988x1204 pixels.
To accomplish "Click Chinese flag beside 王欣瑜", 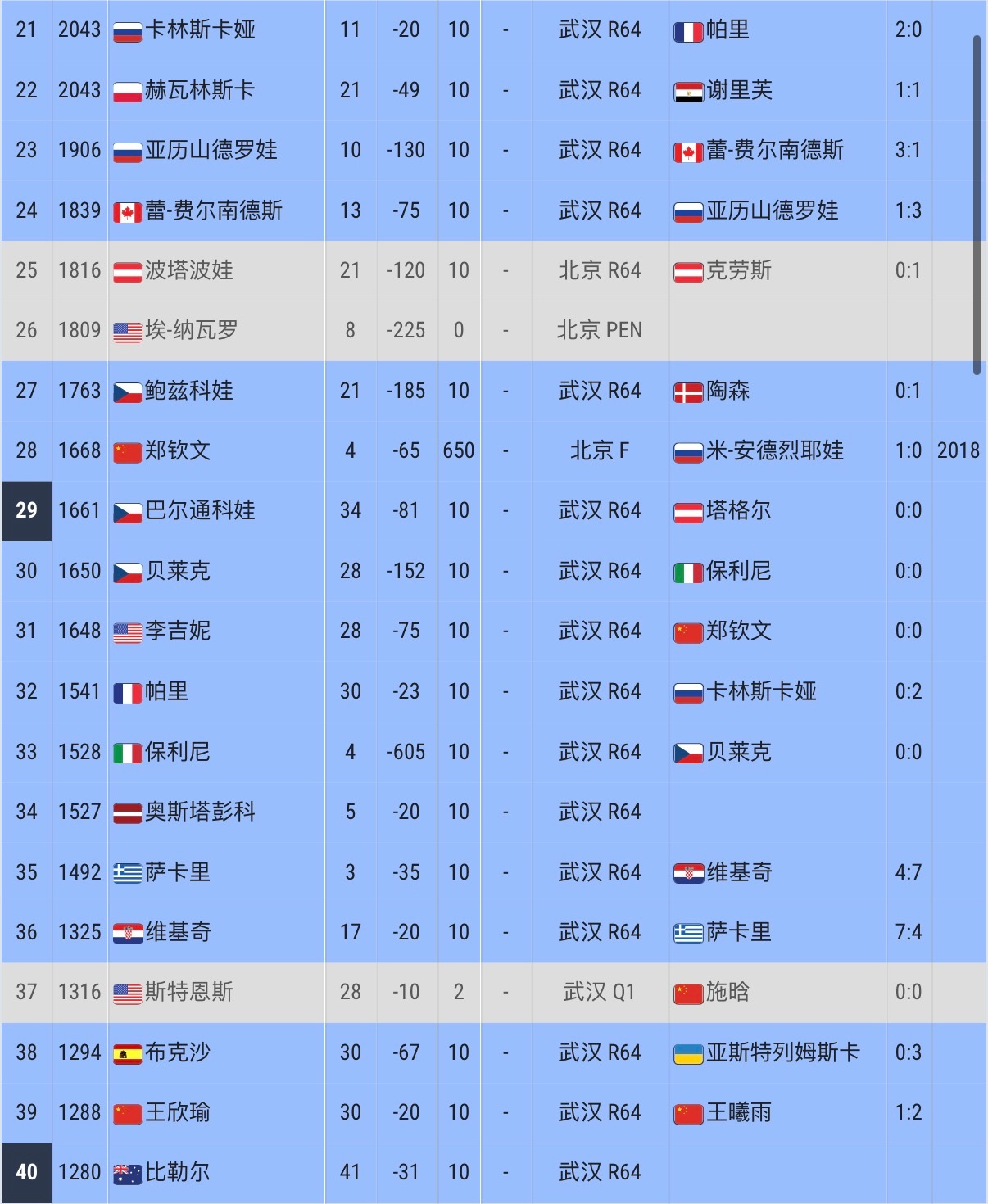I will pyautogui.click(x=127, y=1115).
